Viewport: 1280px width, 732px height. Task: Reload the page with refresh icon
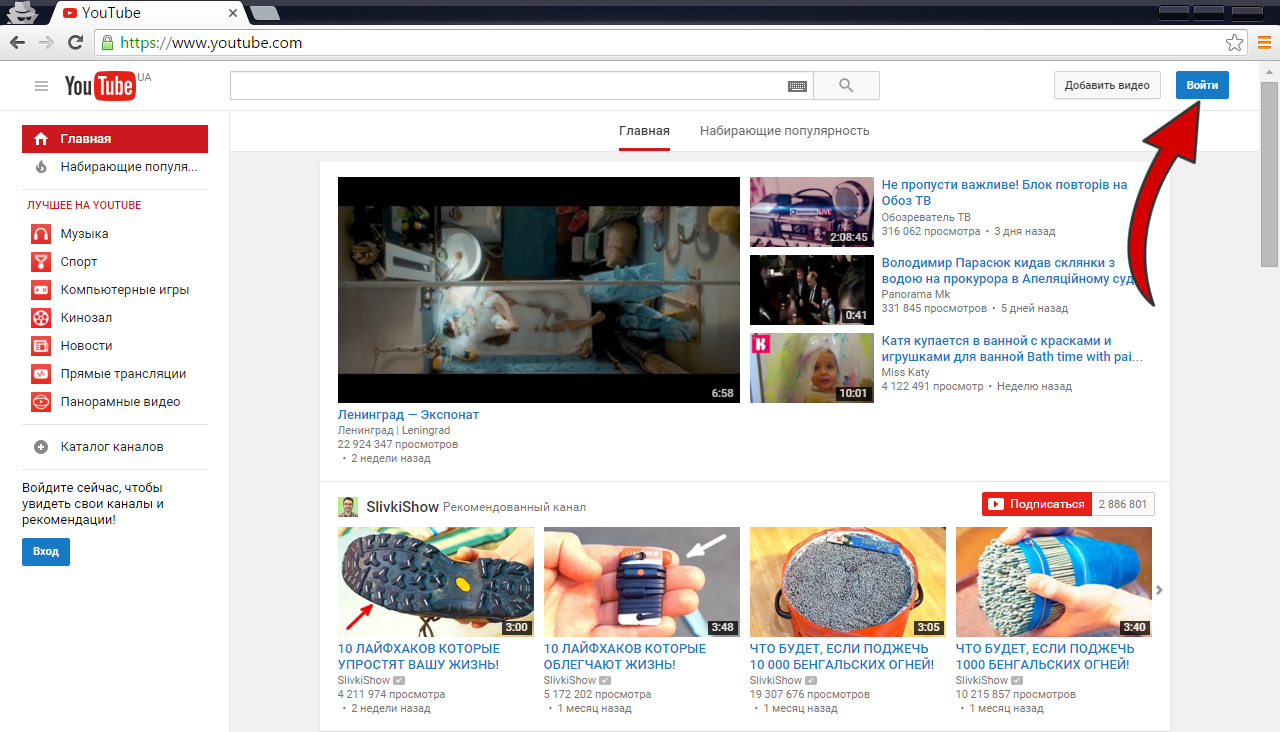coord(75,42)
